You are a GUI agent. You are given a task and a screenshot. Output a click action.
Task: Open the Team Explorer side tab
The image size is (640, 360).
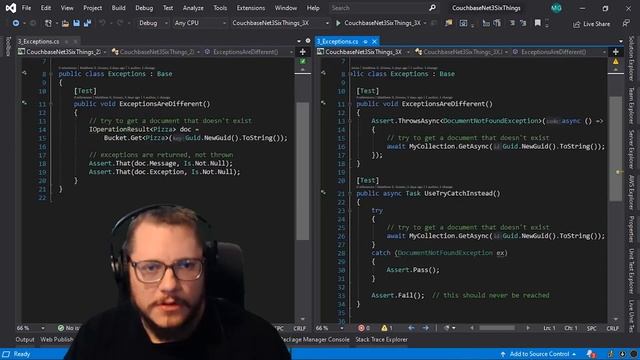click(x=631, y=105)
